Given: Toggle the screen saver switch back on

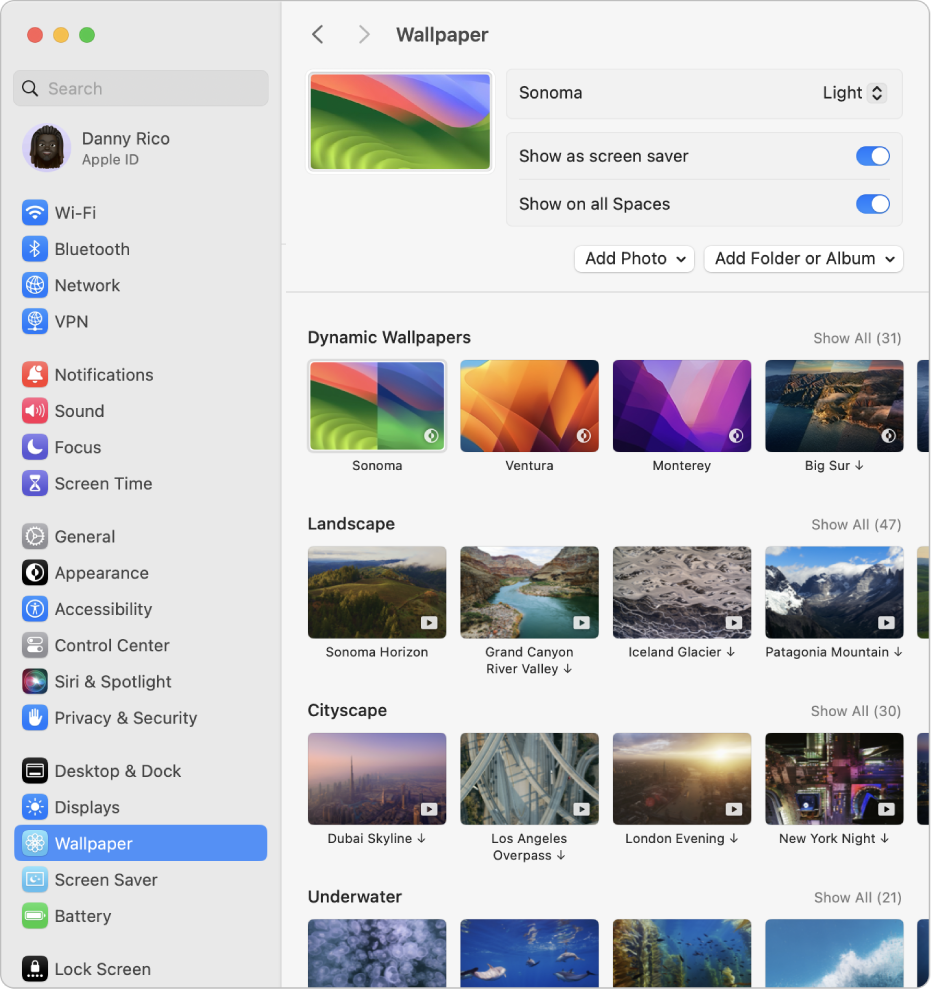Looking at the screenshot, I should pos(872,156).
